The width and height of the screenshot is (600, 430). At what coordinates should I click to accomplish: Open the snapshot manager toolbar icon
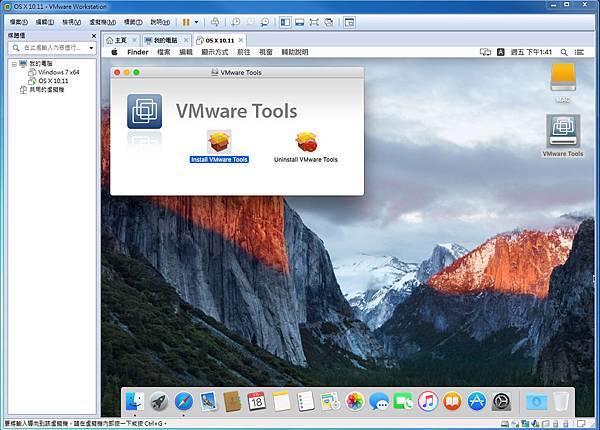(x=265, y=22)
